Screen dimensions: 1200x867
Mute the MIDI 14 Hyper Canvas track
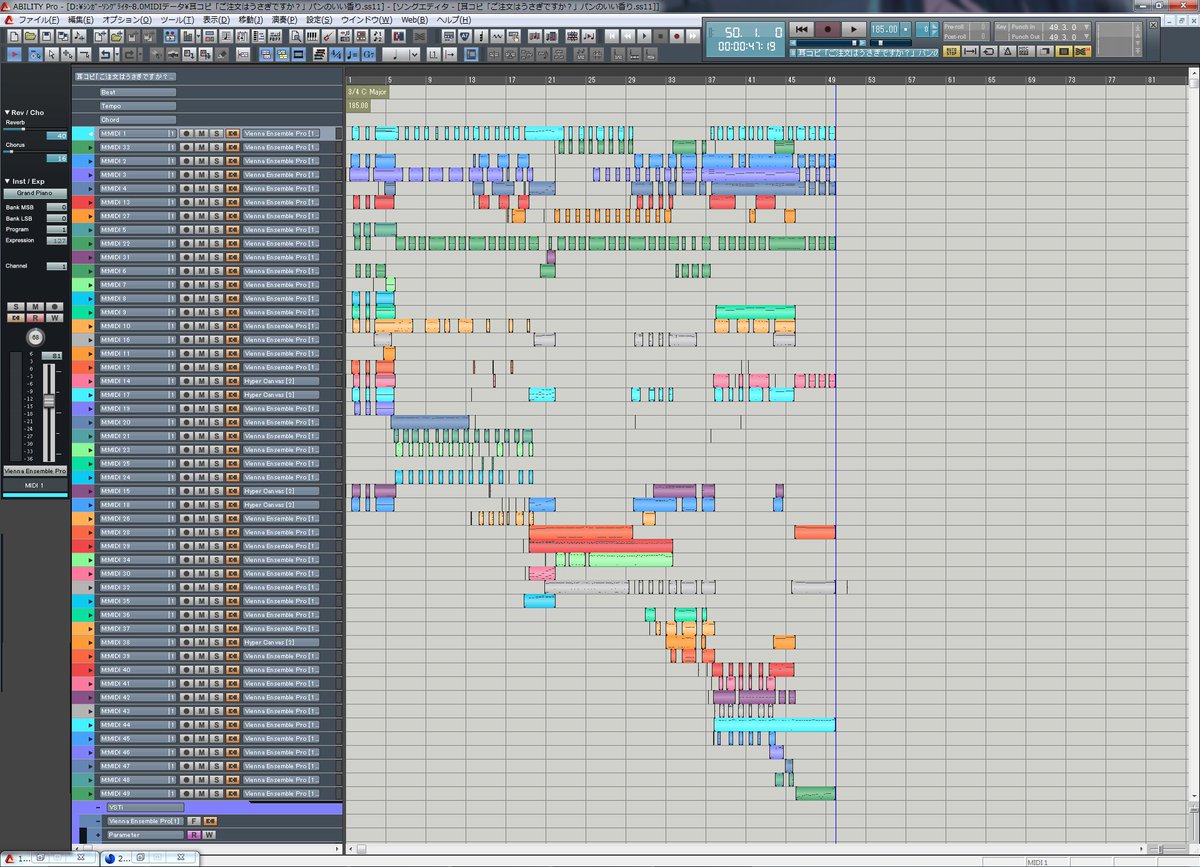tap(201, 381)
